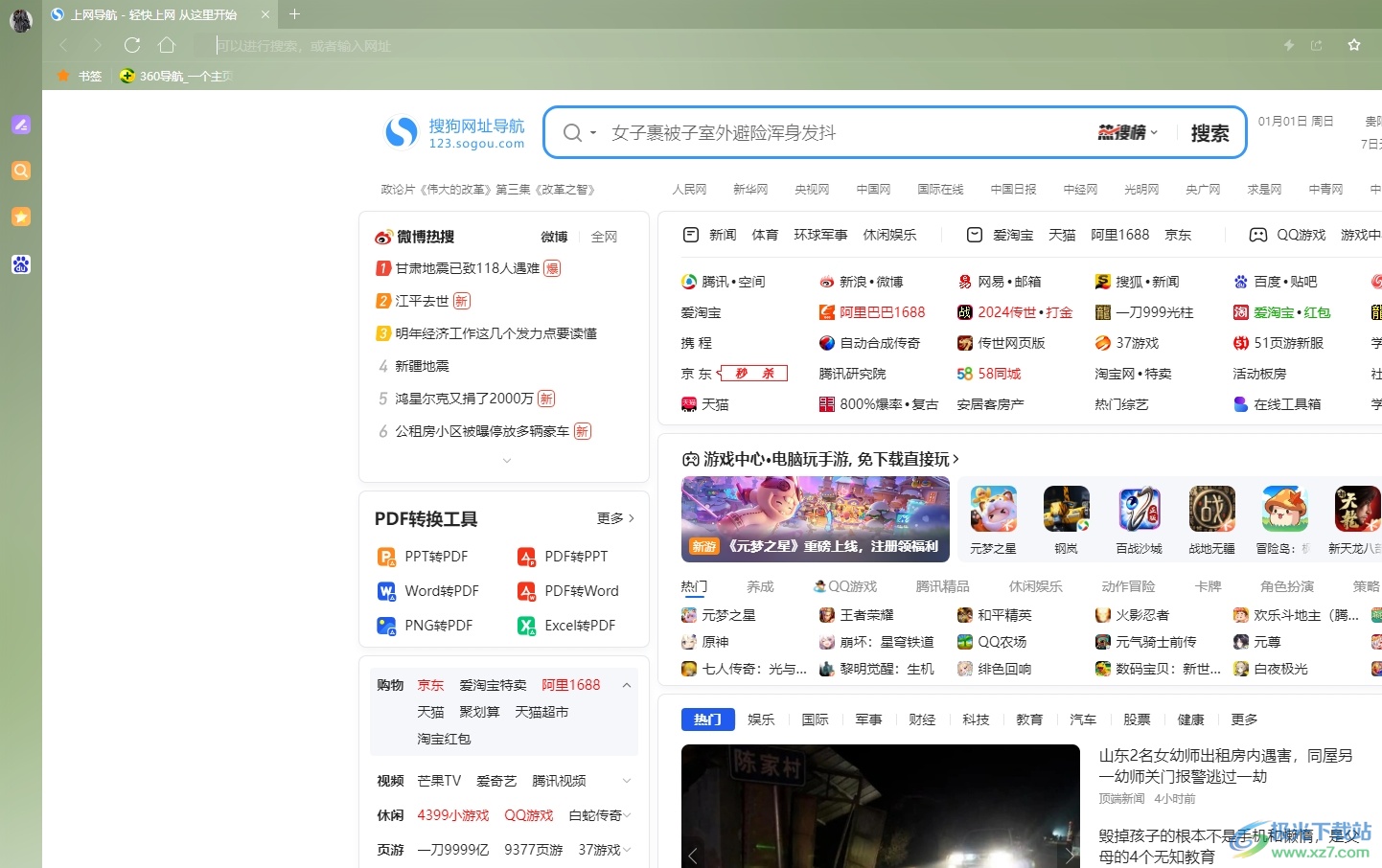Open PPT转PDF tool
1382x868 pixels.
[425, 557]
